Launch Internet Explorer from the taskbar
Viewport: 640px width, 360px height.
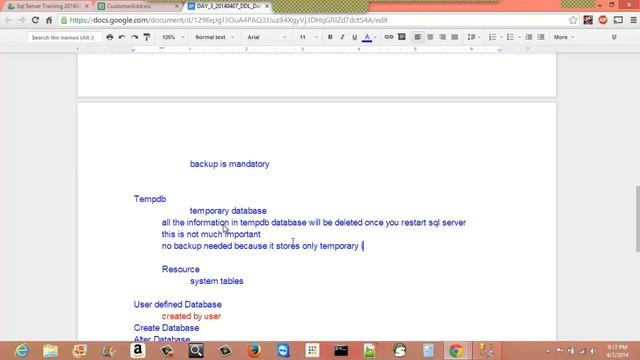pyautogui.click(x=22, y=351)
